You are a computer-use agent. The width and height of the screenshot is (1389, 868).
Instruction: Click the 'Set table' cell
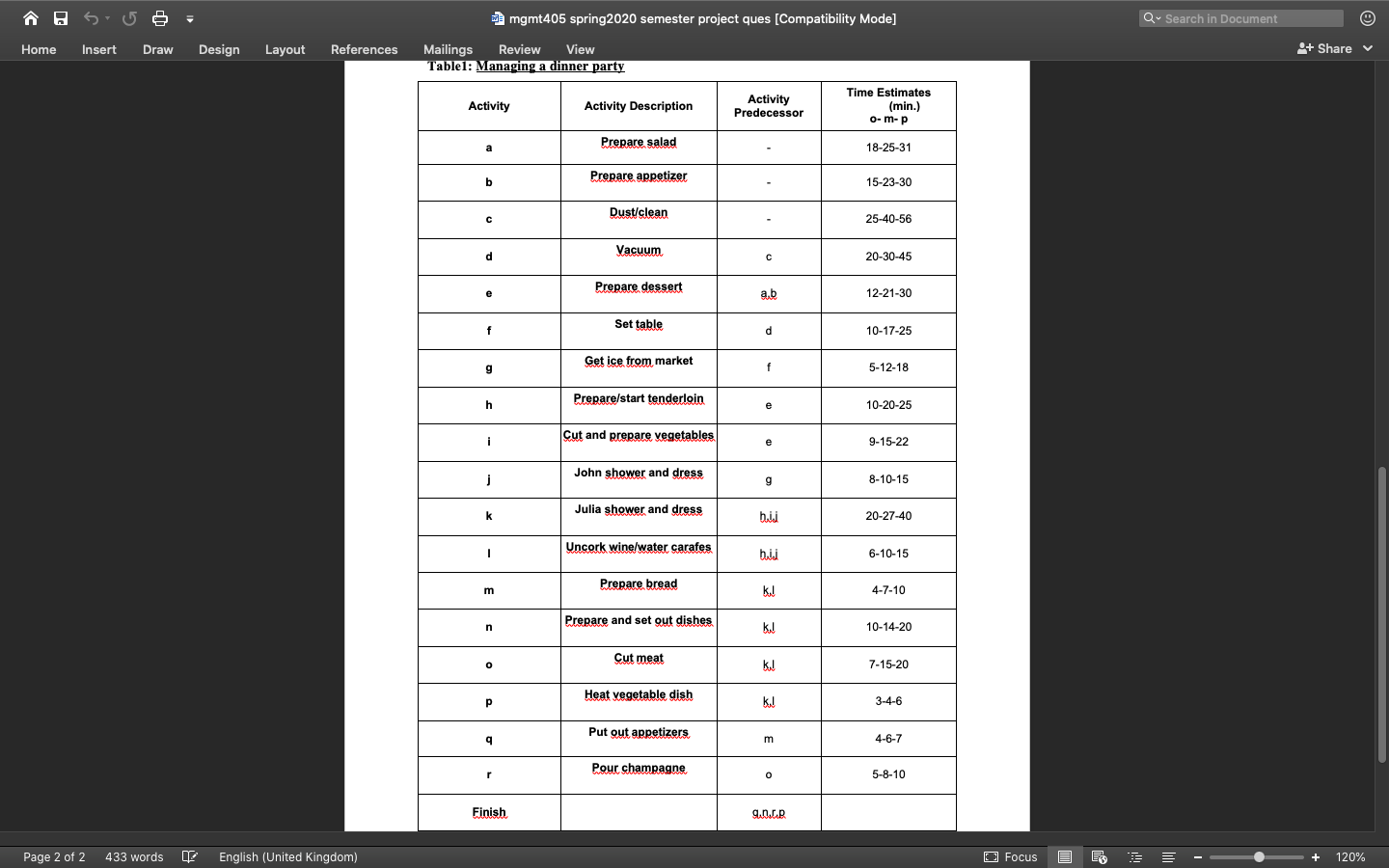pyautogui.click(x=639, y=331)
